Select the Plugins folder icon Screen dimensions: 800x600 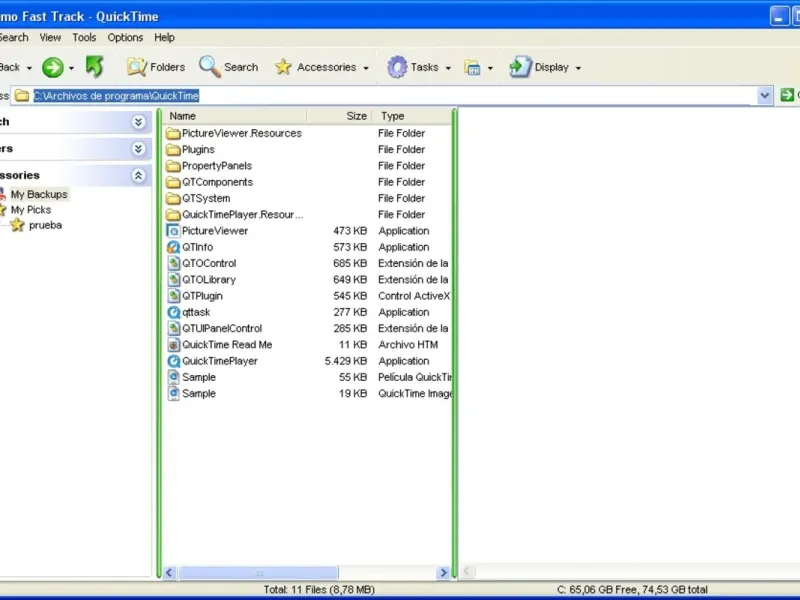pos(173,150)
